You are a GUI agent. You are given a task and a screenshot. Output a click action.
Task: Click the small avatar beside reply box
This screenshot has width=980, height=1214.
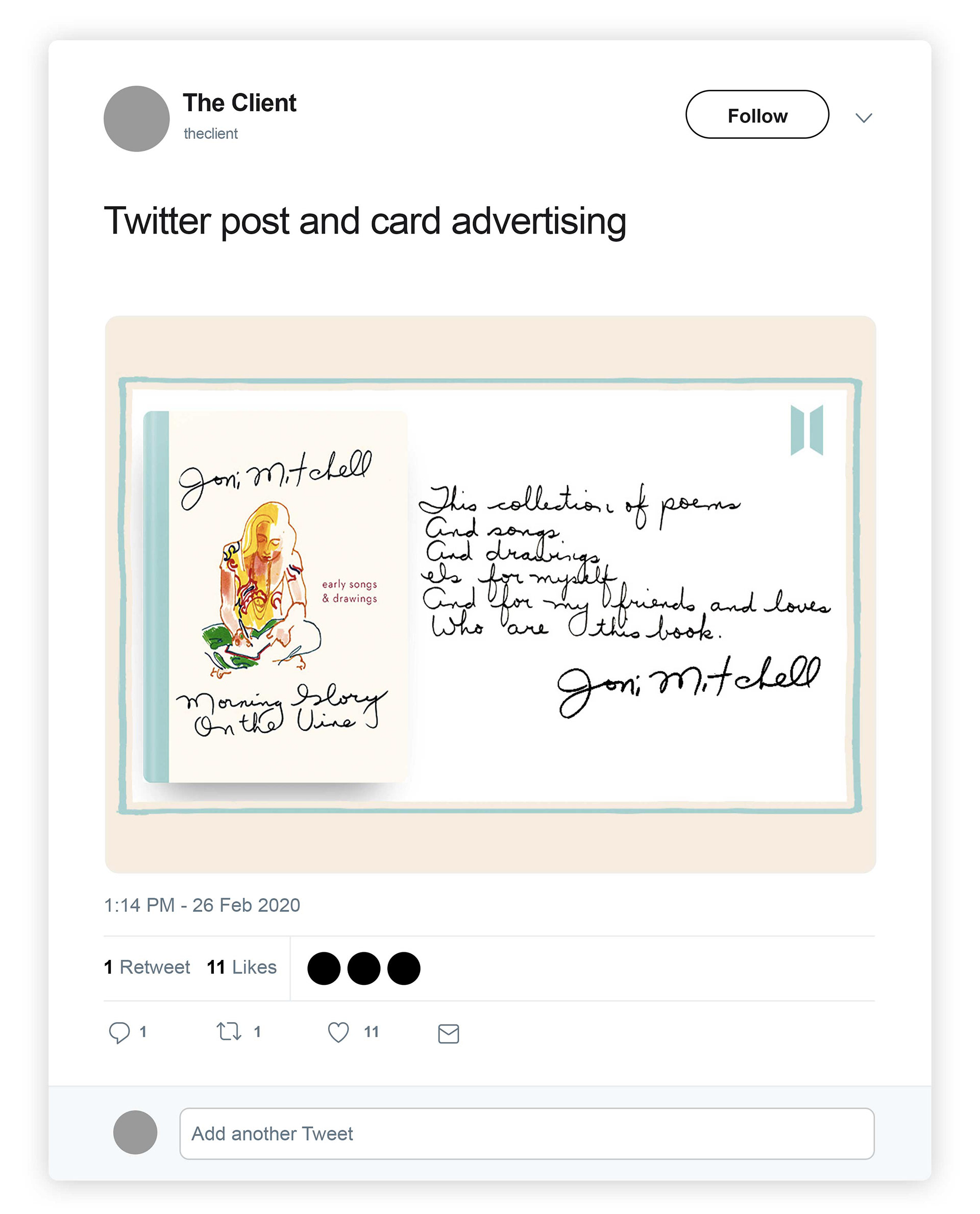tap(135, 1133)
